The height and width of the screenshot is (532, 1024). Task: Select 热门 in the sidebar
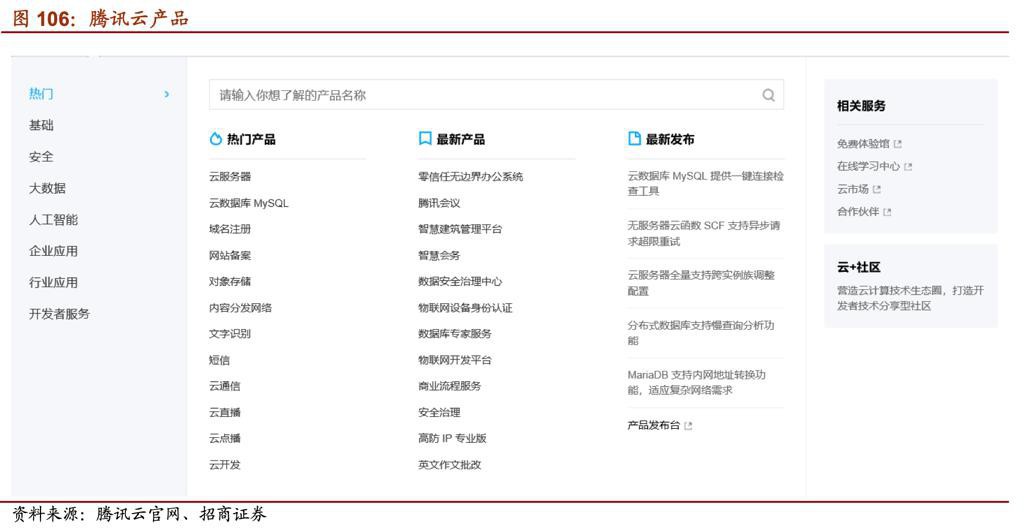[41, 94]
